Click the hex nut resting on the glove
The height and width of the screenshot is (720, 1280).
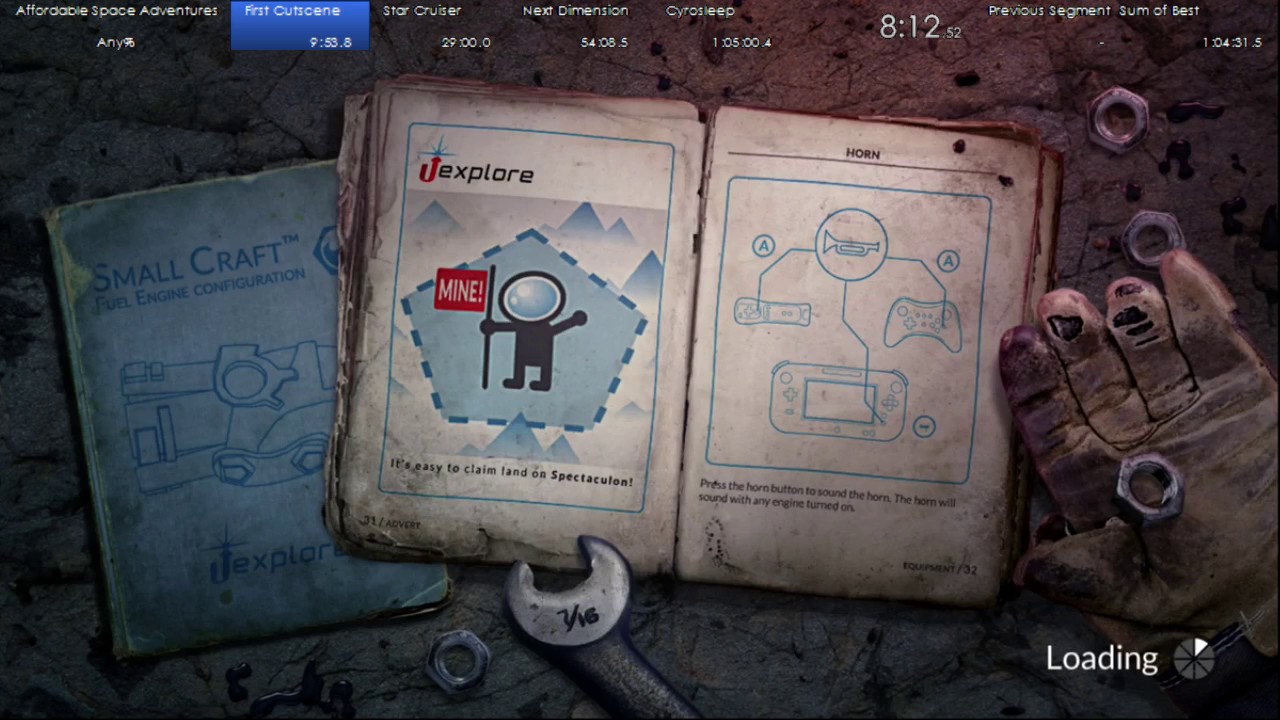(x=1150, y=488)
